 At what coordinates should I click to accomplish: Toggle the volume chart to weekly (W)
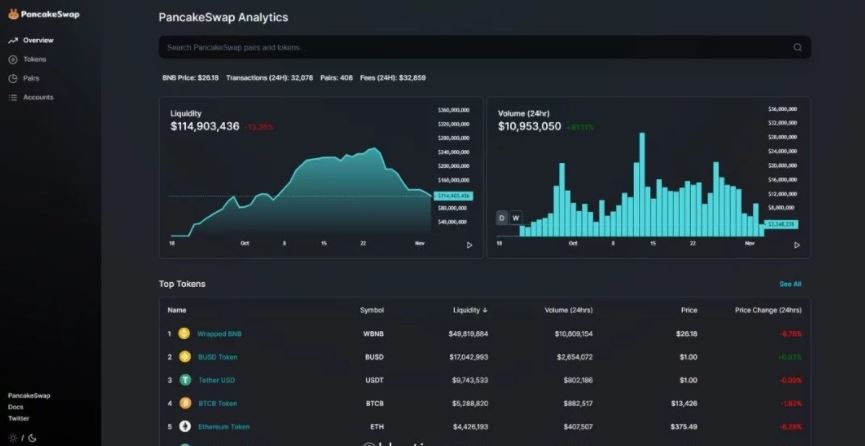tap(516, 218)
